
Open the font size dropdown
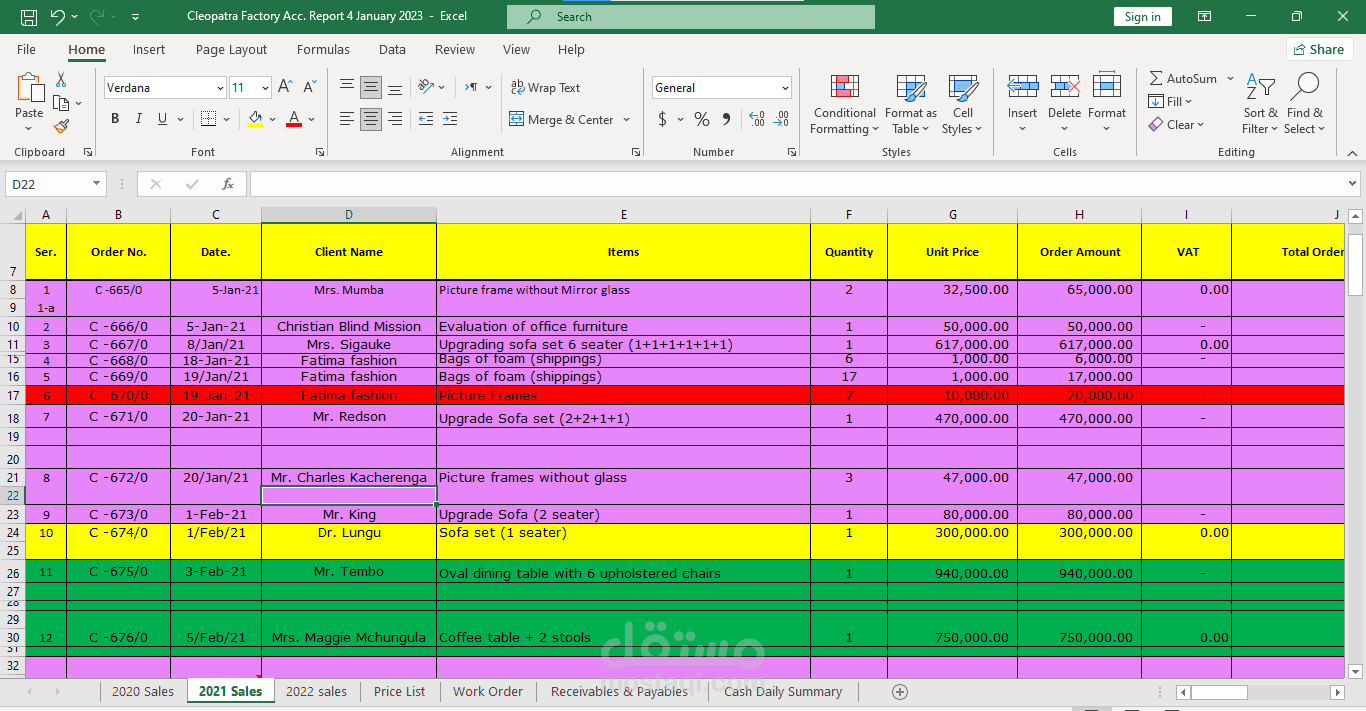coord(264,88)
